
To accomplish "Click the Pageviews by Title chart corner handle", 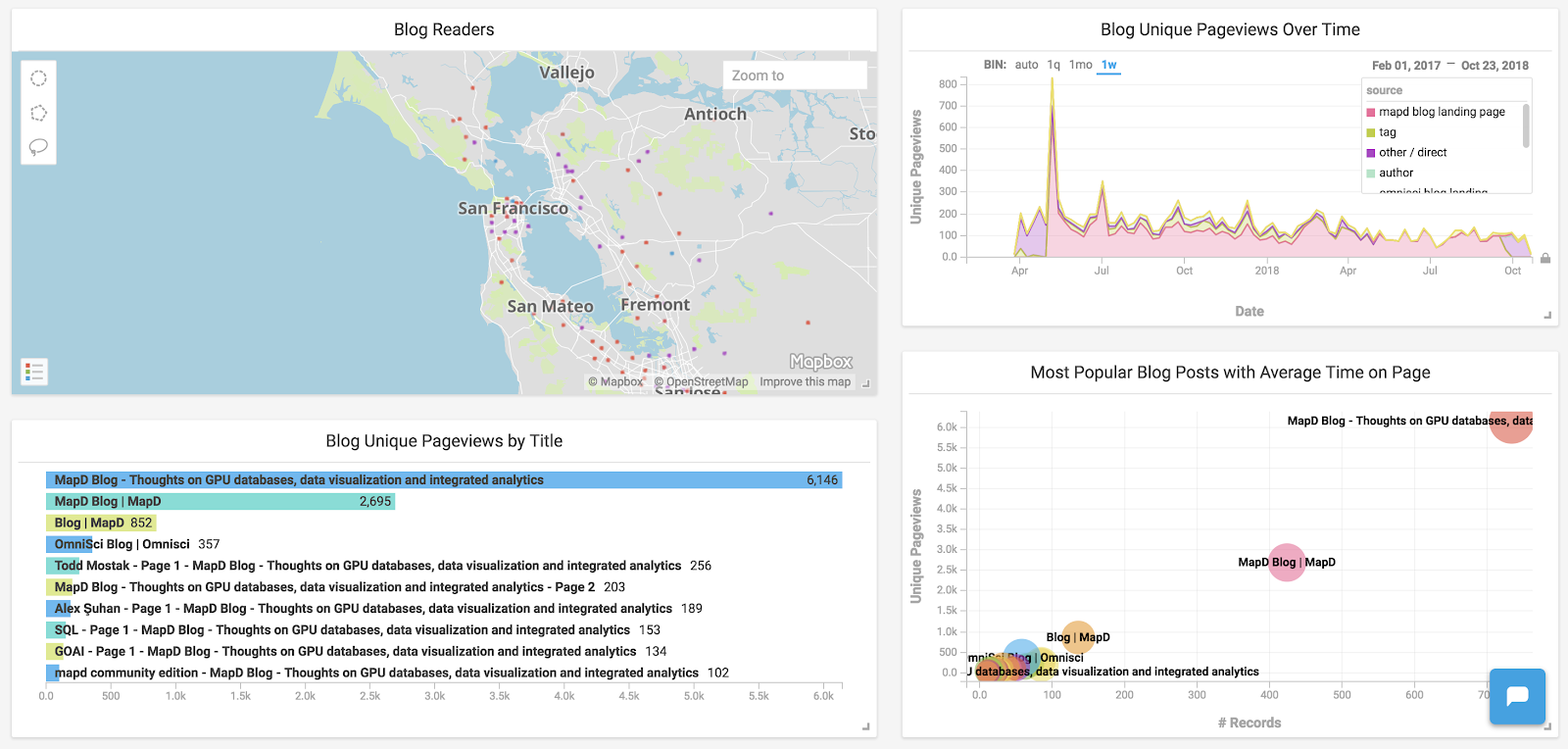I will [x=866, y=726].
